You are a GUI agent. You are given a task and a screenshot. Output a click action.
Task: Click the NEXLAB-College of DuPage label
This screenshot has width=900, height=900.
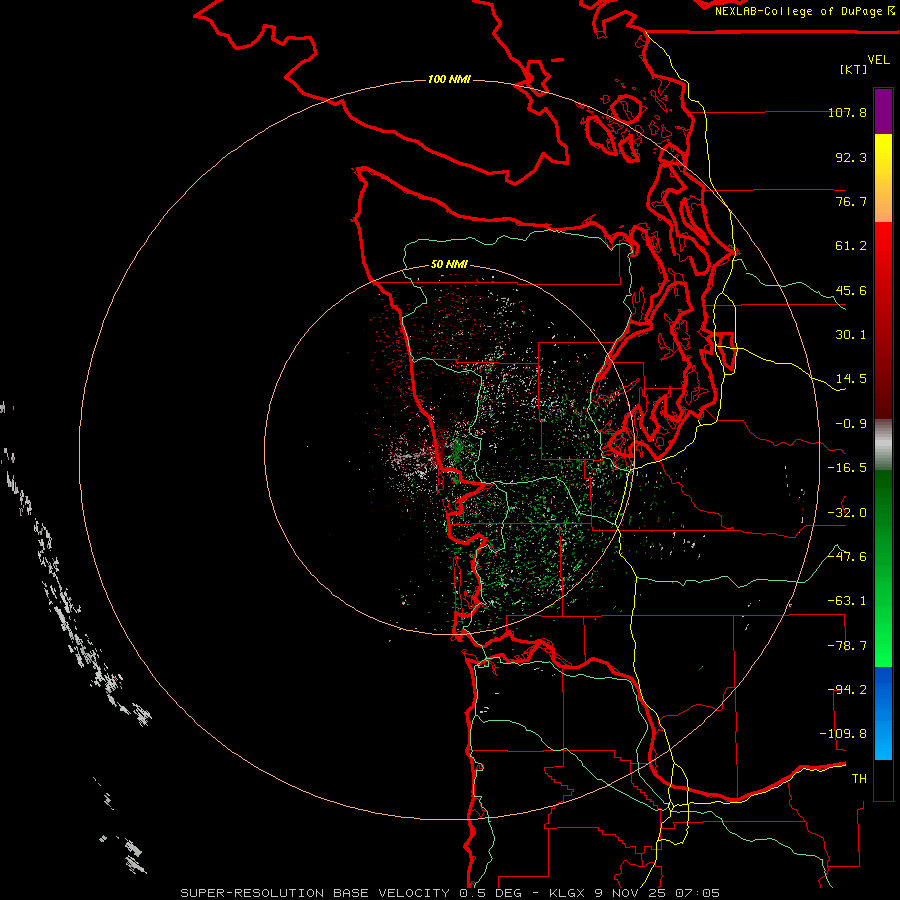point(805,11)
